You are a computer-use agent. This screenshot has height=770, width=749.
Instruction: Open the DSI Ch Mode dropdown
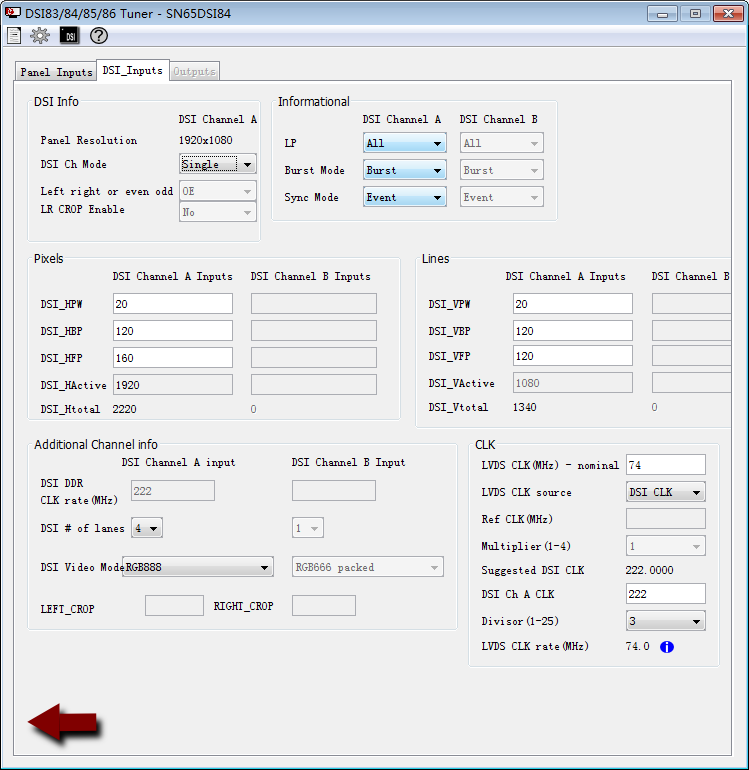pyautogui.click(x=218, y=164)
